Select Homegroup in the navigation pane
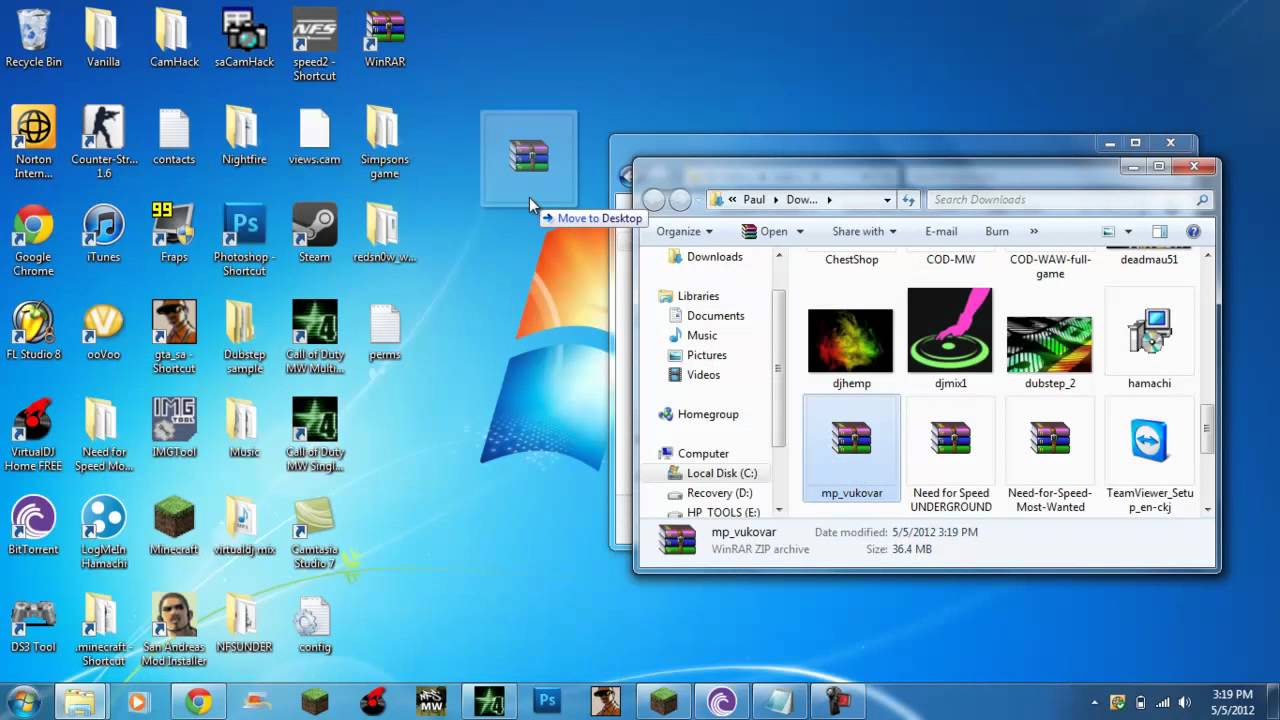Screen dimensions: 1280x720 click(x=707, y=414)
